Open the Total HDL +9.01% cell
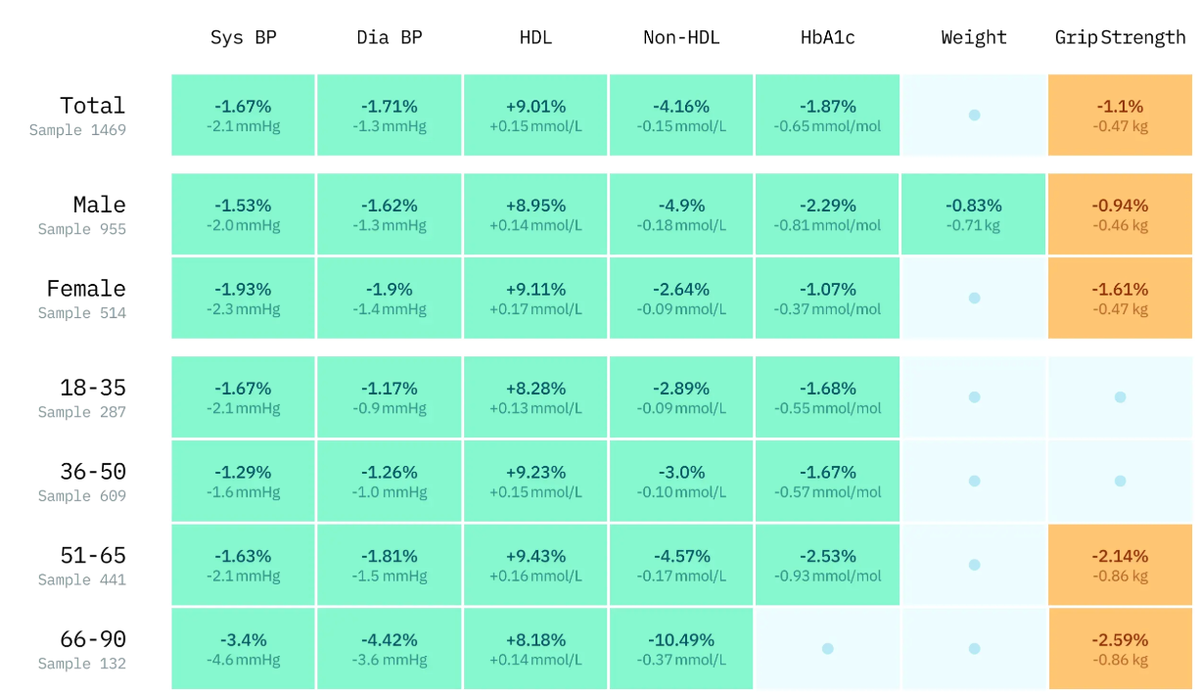Viewport: 1200px width, 693px height. 535,115
